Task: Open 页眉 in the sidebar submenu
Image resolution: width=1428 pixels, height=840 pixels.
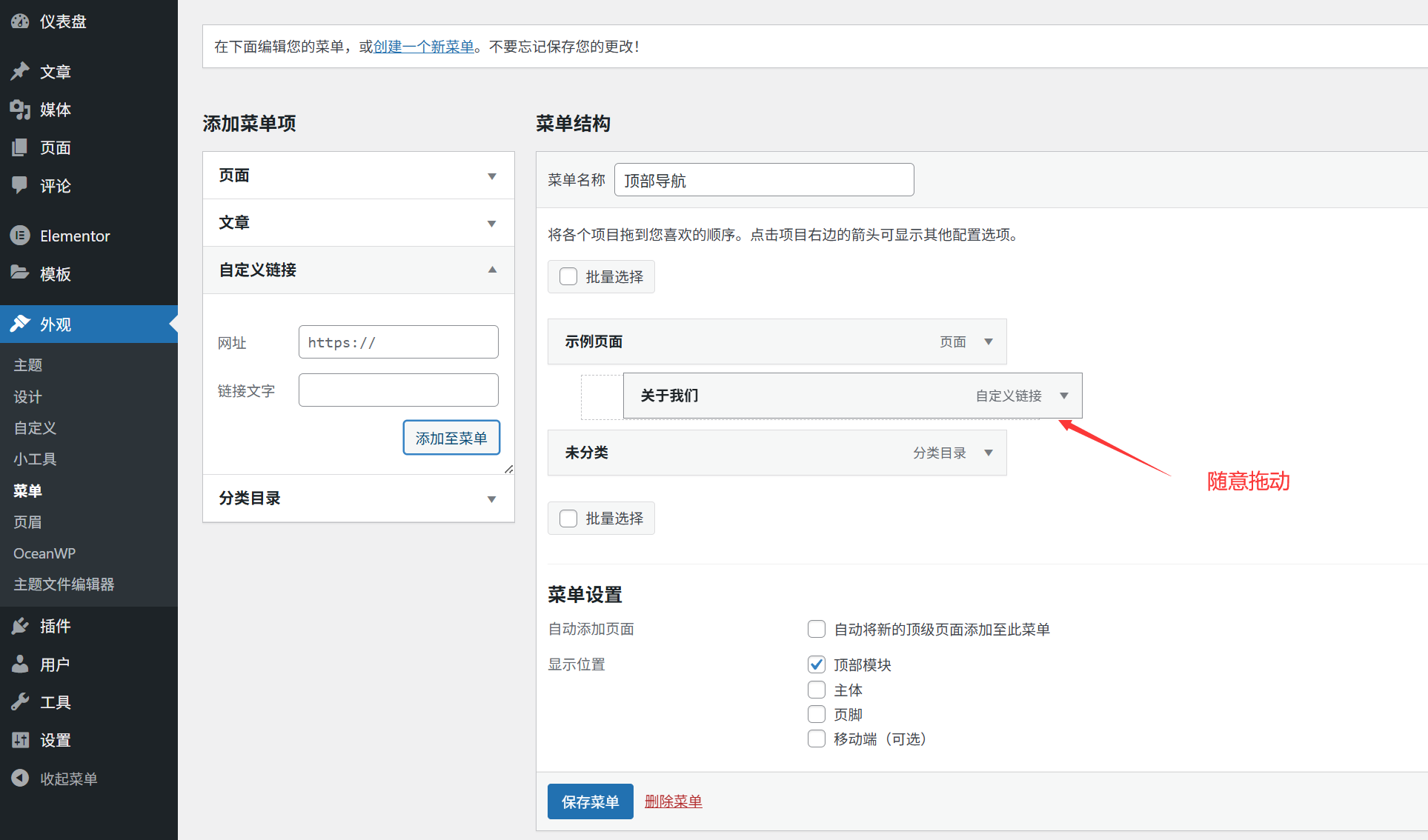Action: click(x=28, y=521)
